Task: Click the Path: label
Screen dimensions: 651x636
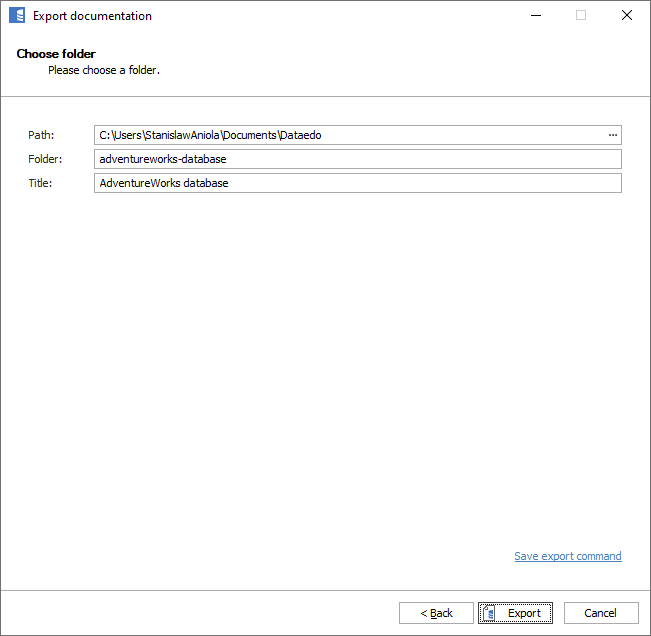Action: click(41, 135)
